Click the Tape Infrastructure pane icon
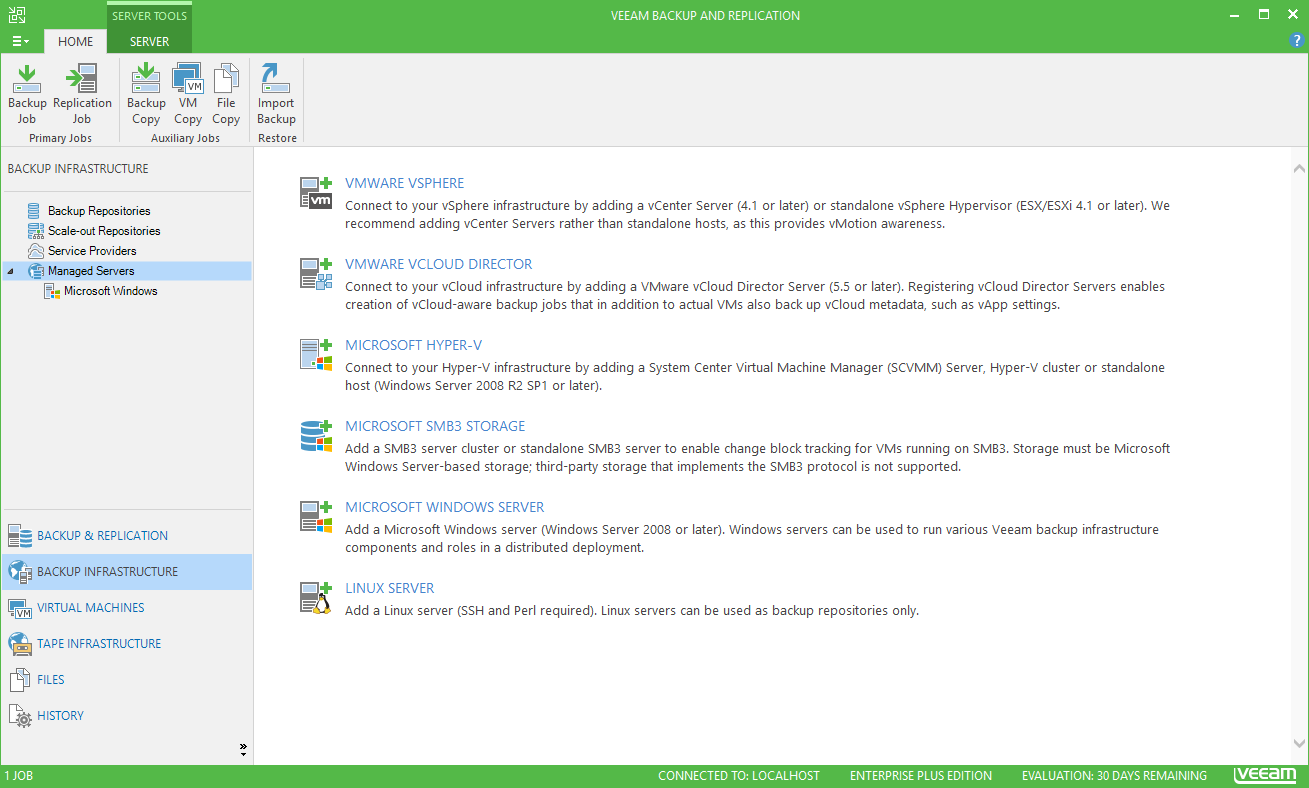The width and height of the screenshot is (1309, 788). [x=20, y=644]
